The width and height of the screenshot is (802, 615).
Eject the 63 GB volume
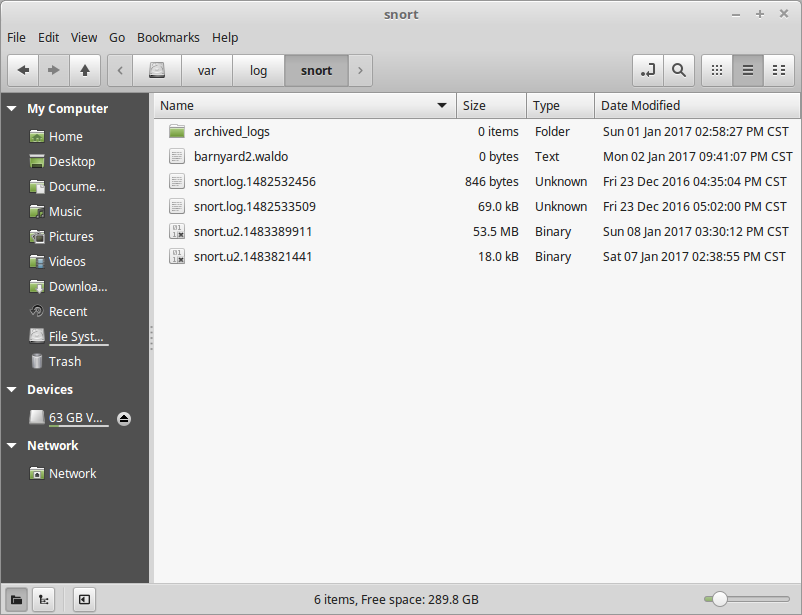(124, 418)
